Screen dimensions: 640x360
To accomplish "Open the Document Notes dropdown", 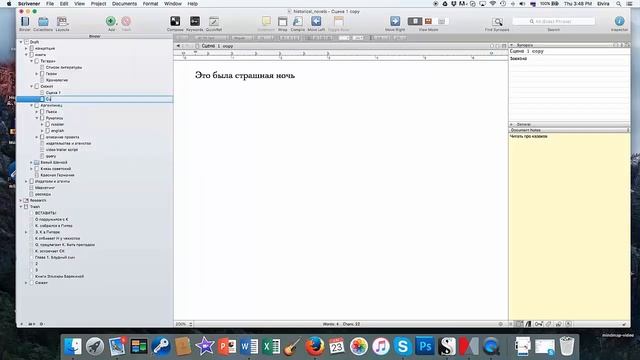I will click(x=569, y=130).
